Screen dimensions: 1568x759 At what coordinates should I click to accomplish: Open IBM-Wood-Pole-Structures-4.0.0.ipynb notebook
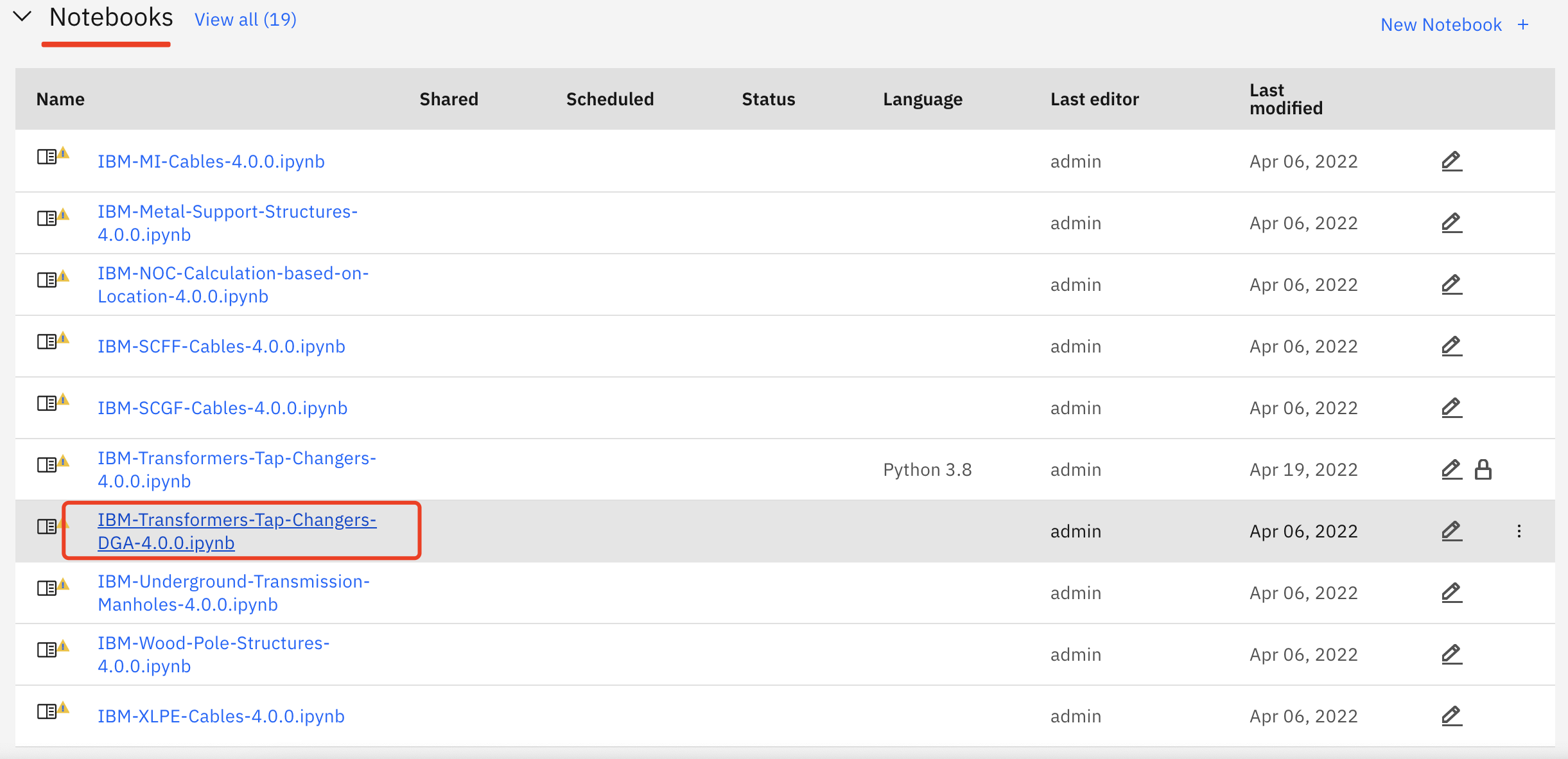[213, 654]
